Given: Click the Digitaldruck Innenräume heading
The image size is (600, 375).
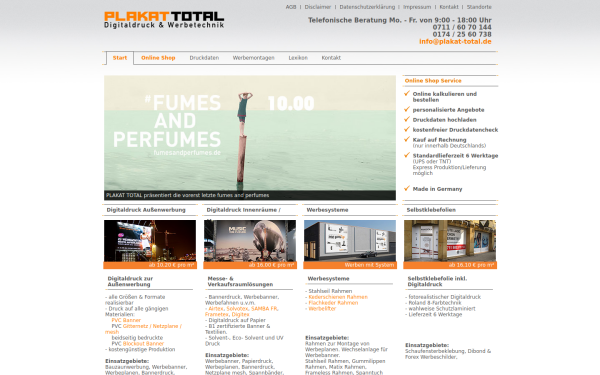Looking at the screenshot, I should [x=243, y=210].
